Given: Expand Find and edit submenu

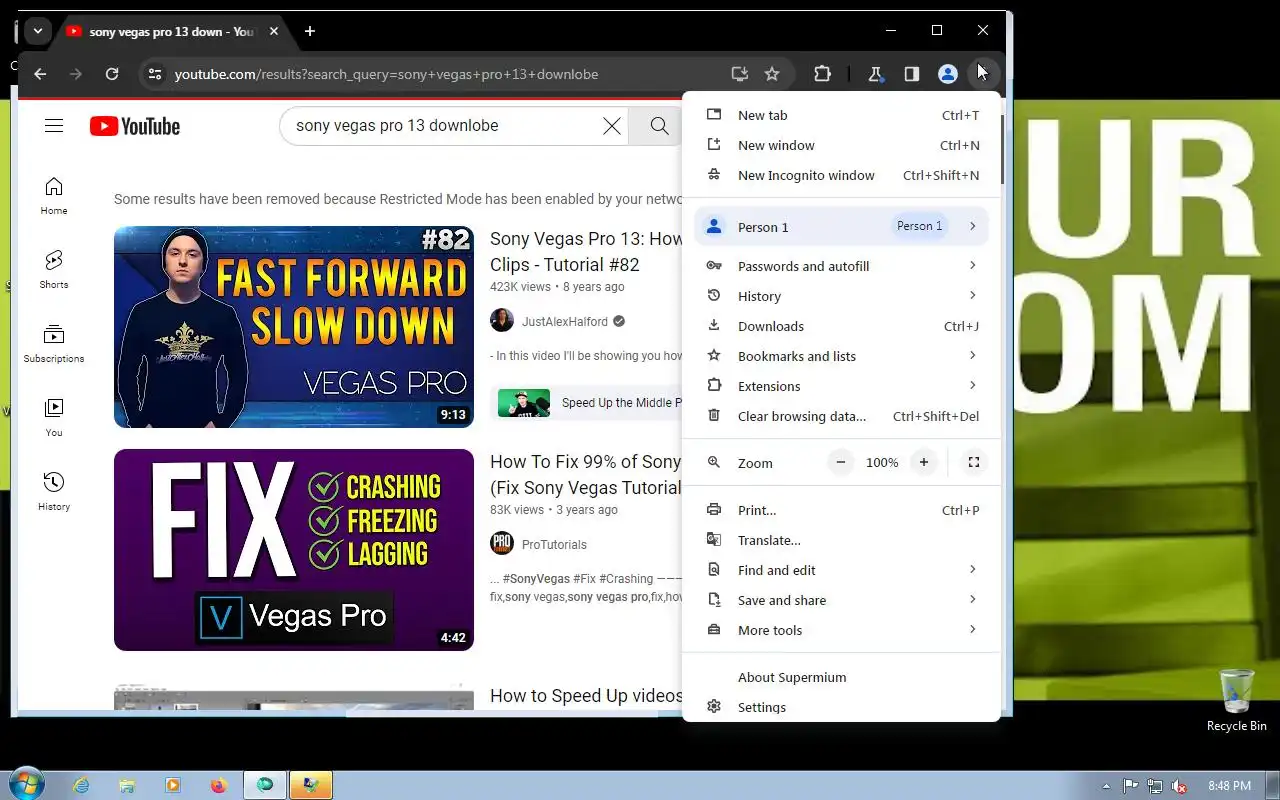Looking at the screenshot, I should pyautogui.click(x=841, y=570).
